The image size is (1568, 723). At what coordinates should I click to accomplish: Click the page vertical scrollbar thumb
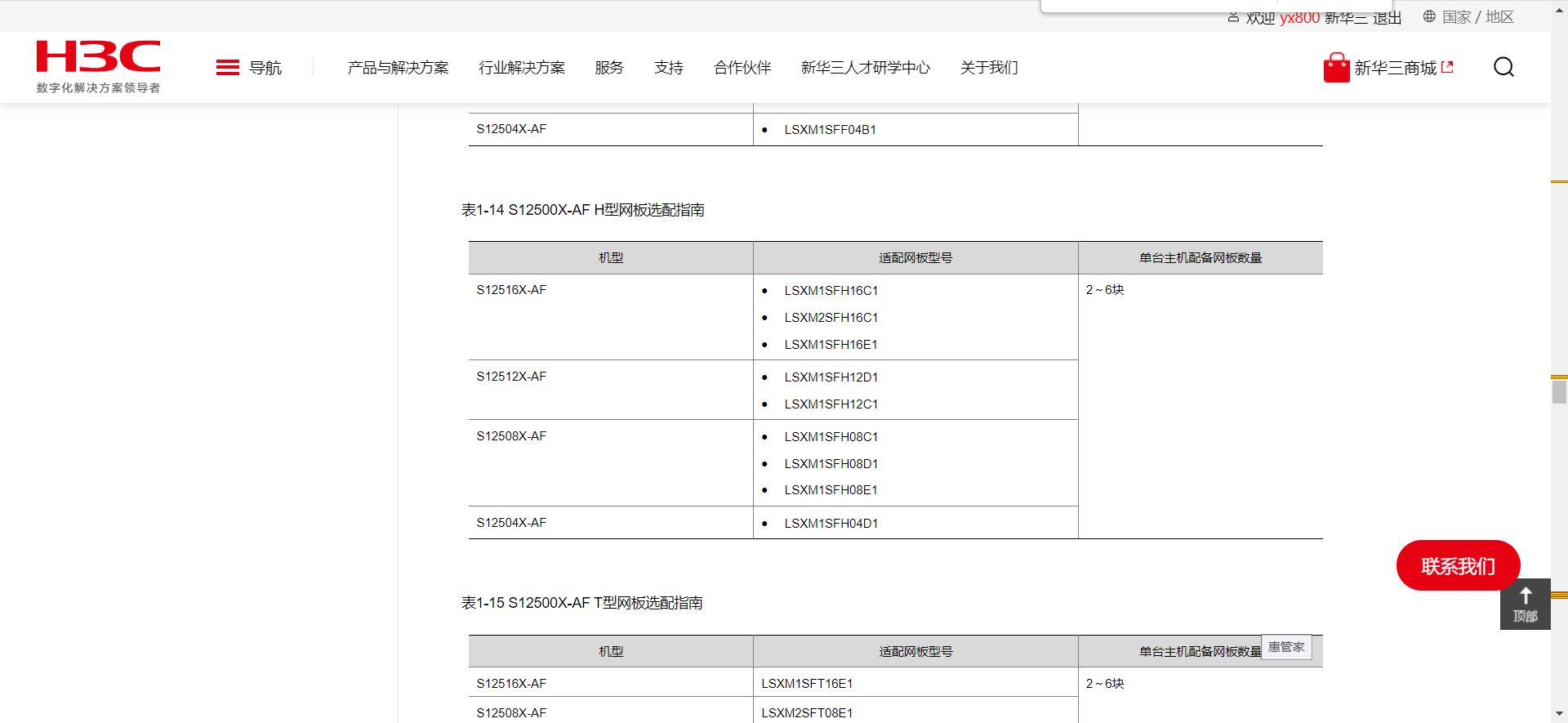(1559, 392)
